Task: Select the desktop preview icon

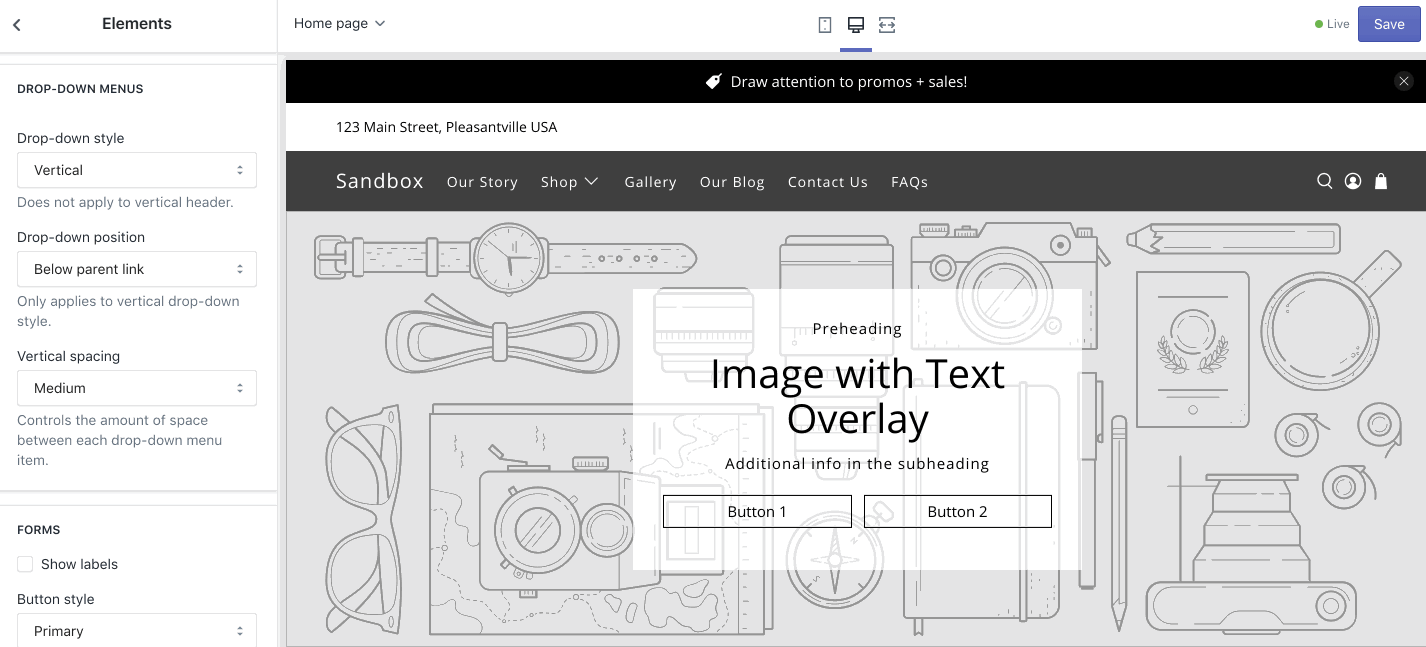Action: 855,24
